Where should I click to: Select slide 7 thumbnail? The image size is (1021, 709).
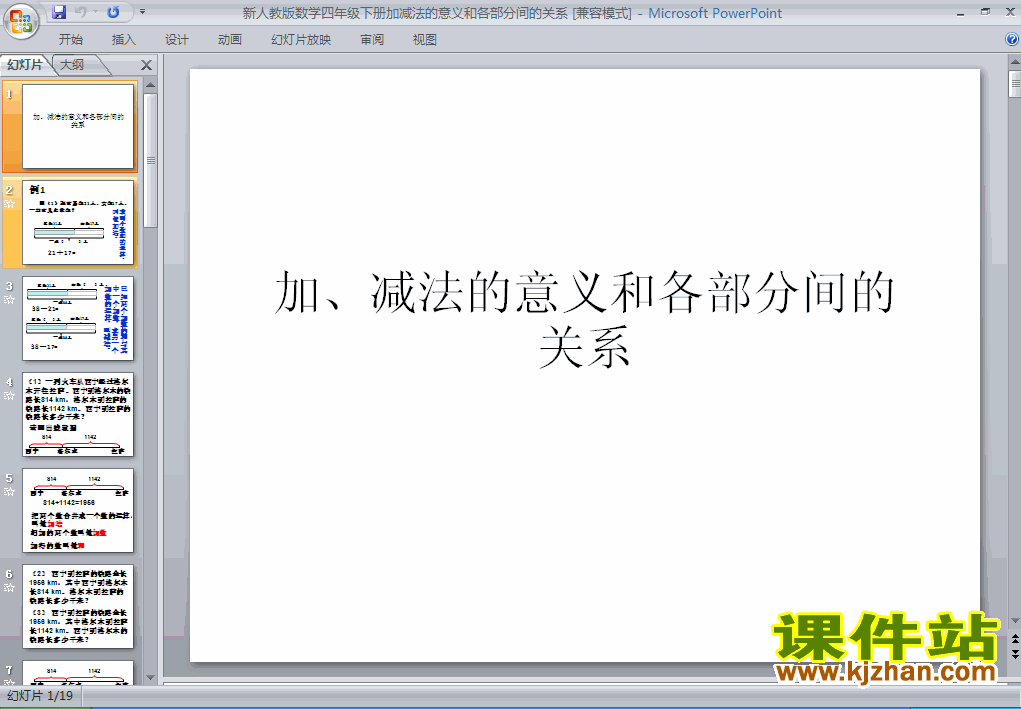click(x=78, y=673)
